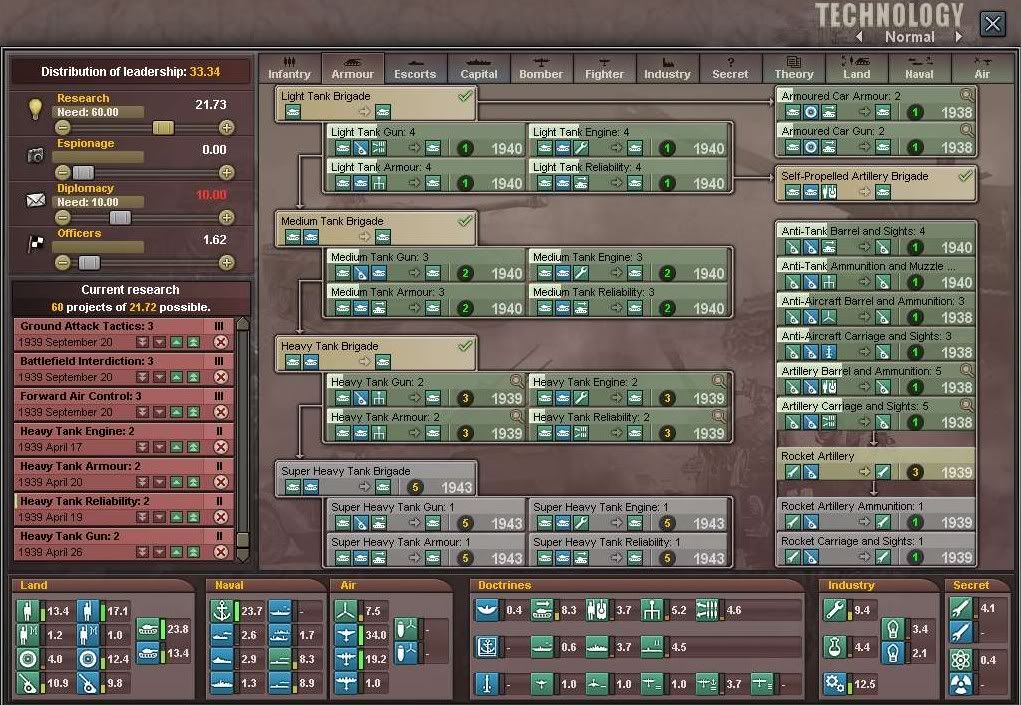This screenshot has height=705, width=1021.
Task: Research Medium Tank Engine: 3 technology
Action: [627, 266]
